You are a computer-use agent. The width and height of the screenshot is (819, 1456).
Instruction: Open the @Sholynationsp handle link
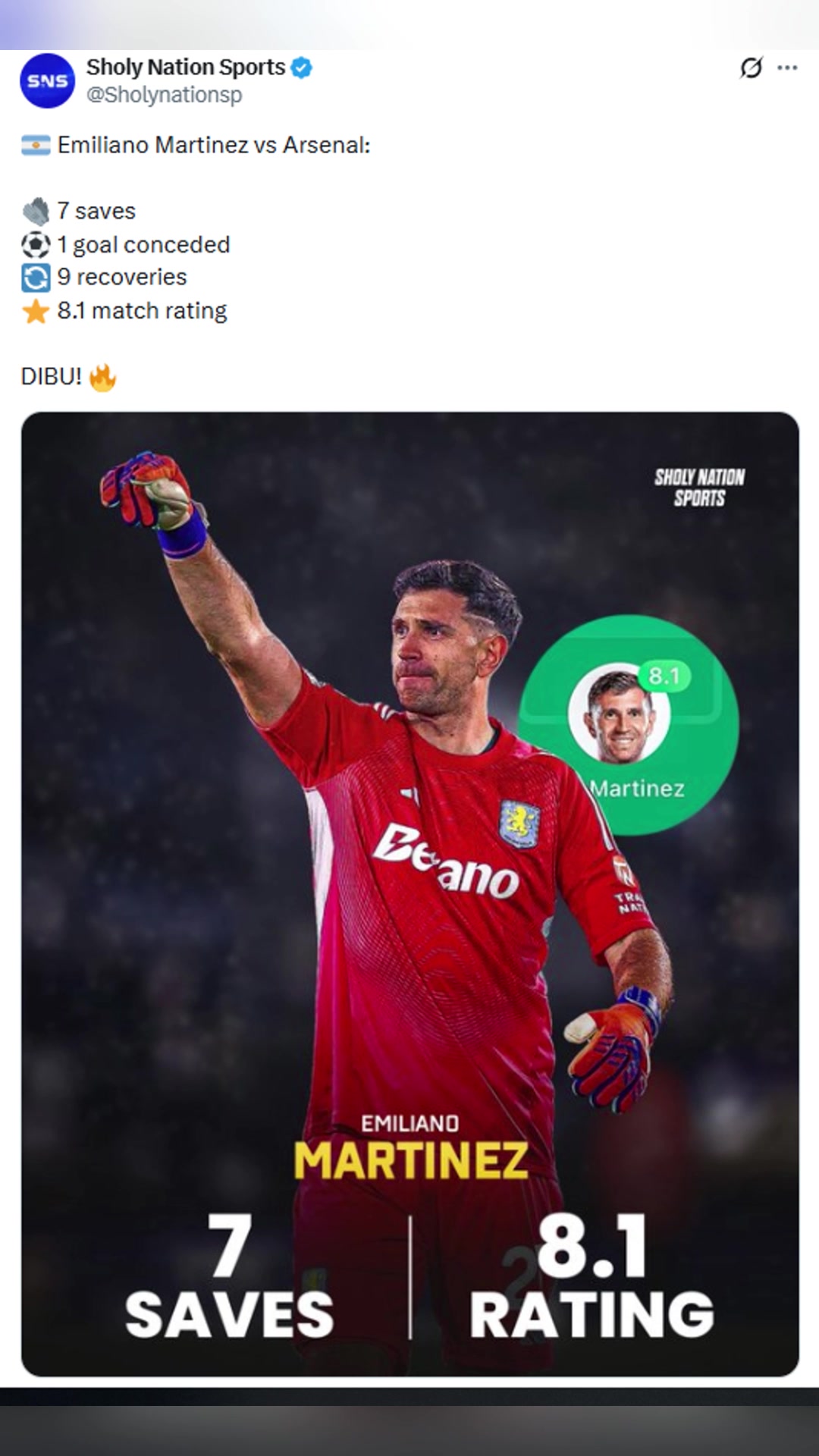pos(165,95)
